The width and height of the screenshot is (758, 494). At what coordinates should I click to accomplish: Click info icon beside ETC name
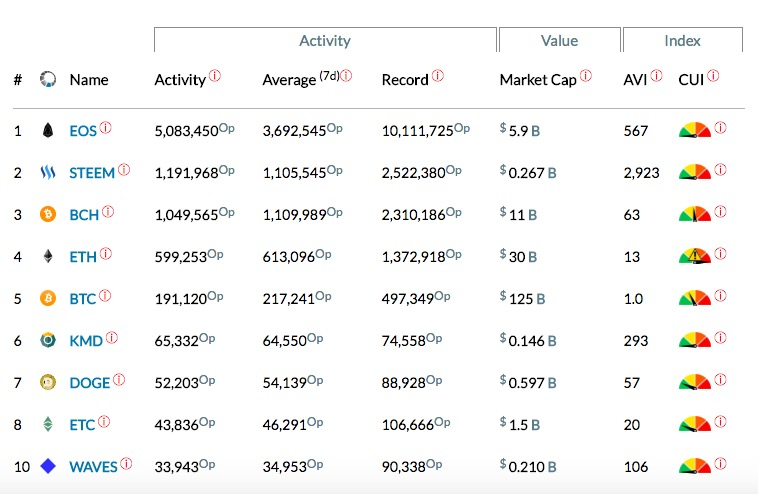pos(104,422)
